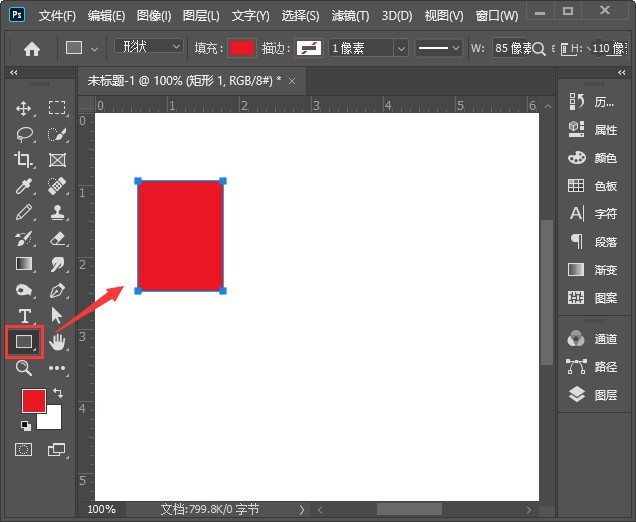The image size is (636, 522).
Task: Open the stroke line style dropdown
Action: [x=437, y=48]
